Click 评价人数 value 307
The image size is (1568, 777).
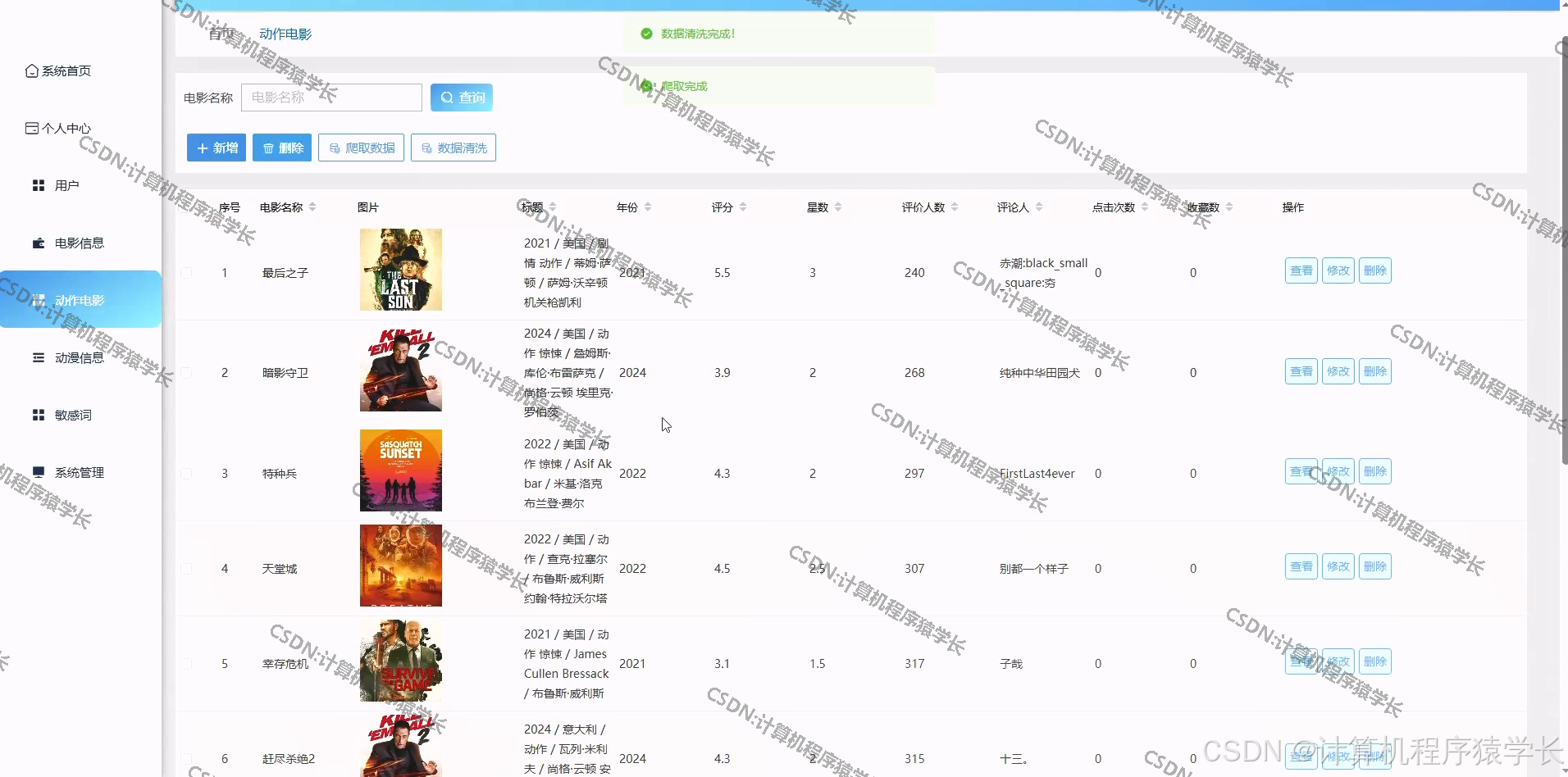[914, 569]
